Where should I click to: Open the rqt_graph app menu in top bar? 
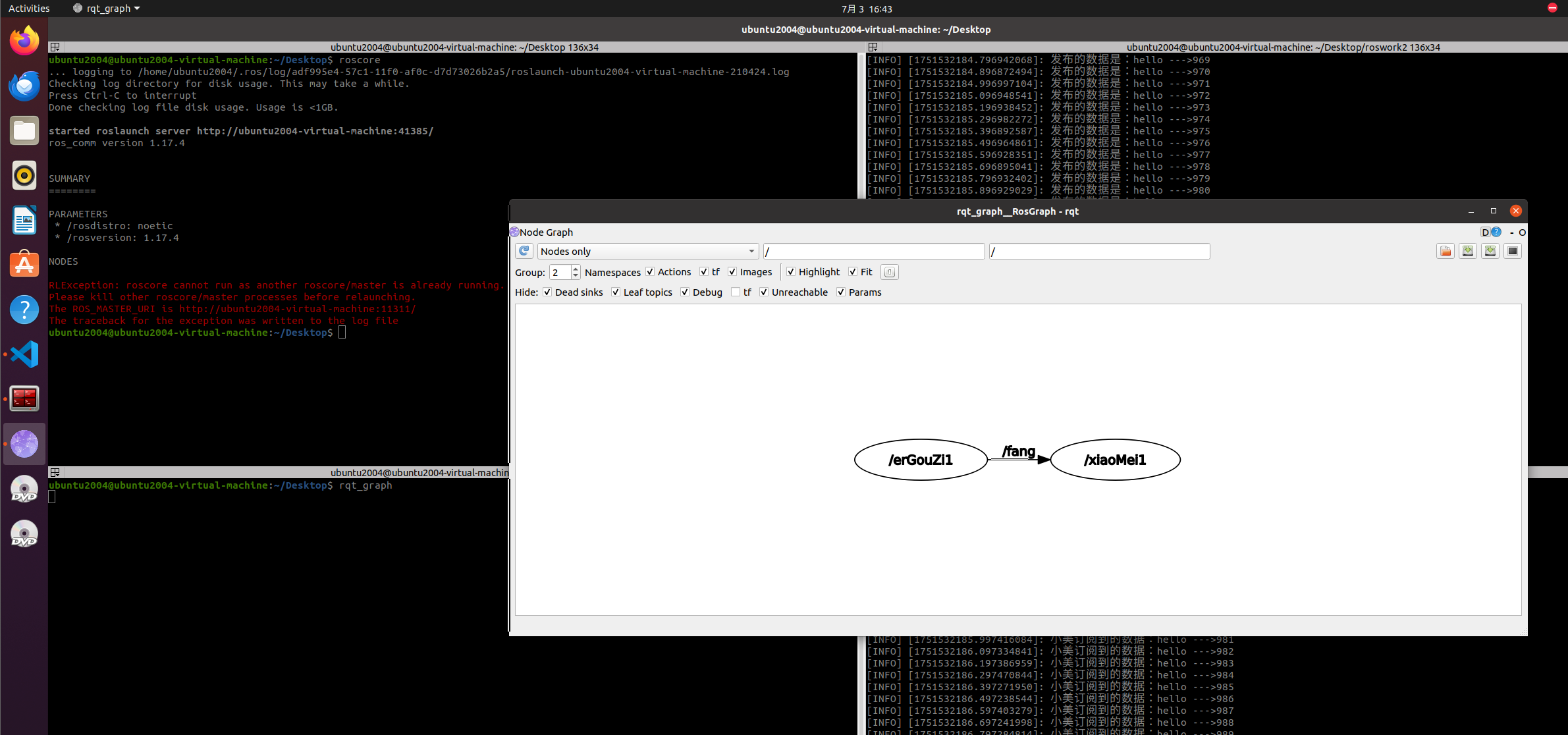point(107,9)
